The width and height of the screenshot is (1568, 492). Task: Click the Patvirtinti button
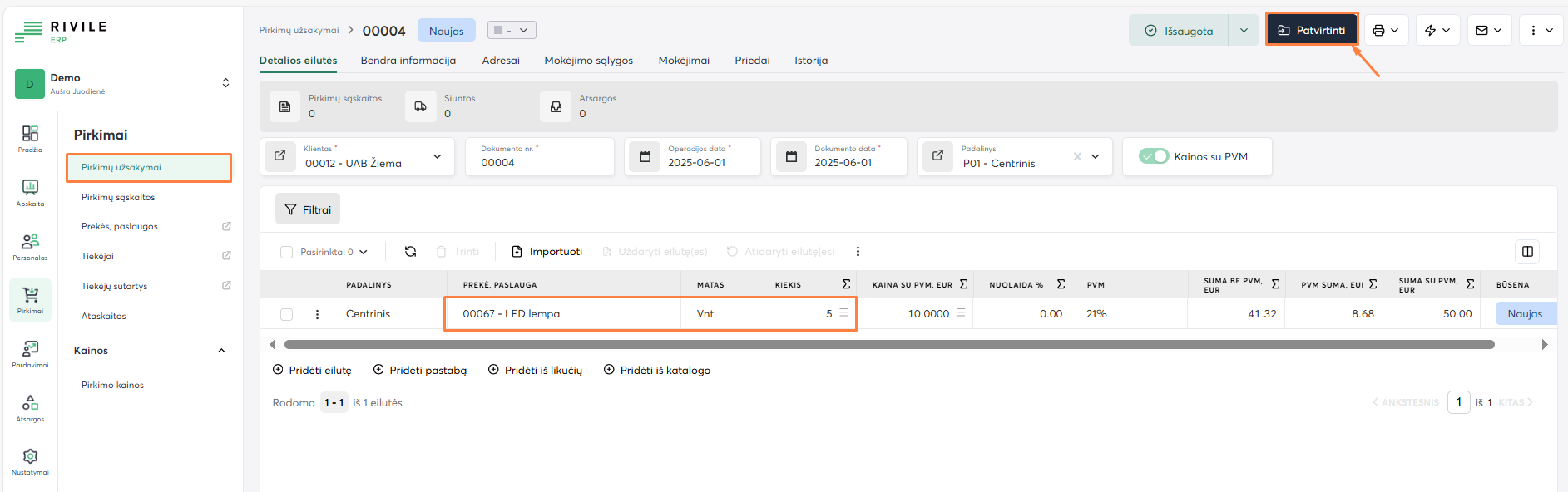point(1311,30)
